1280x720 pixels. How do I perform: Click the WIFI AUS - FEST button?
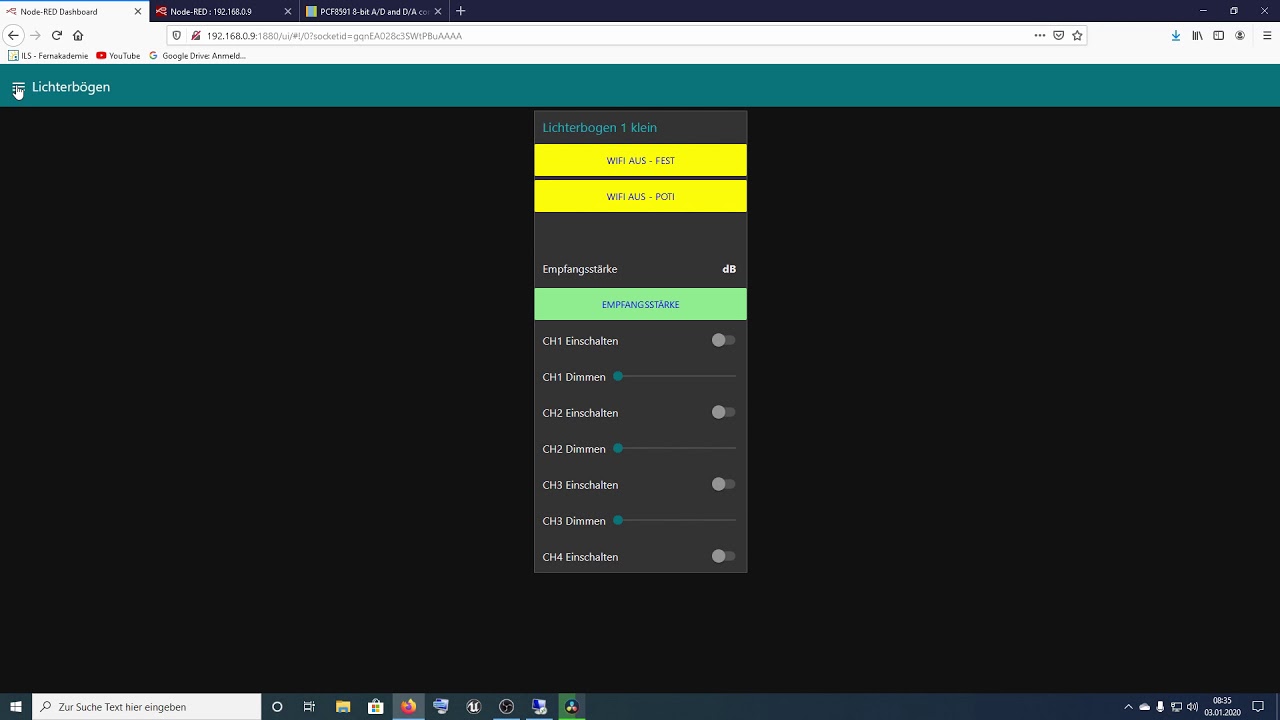tap(640, 160)
